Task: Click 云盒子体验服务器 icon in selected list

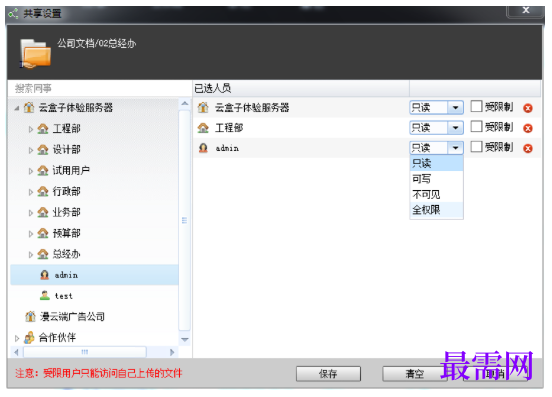Action: click(203, 107)
